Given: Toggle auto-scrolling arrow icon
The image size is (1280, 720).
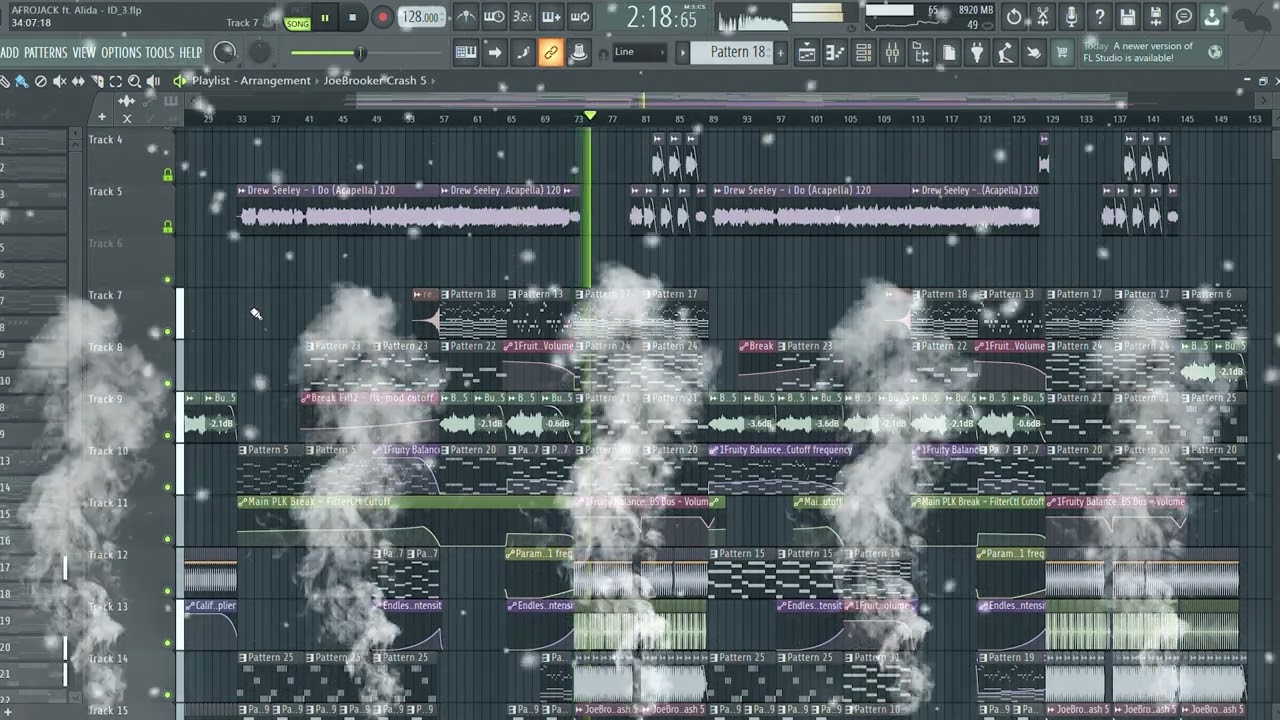Looking at the screenshot, I should [494, 53].
